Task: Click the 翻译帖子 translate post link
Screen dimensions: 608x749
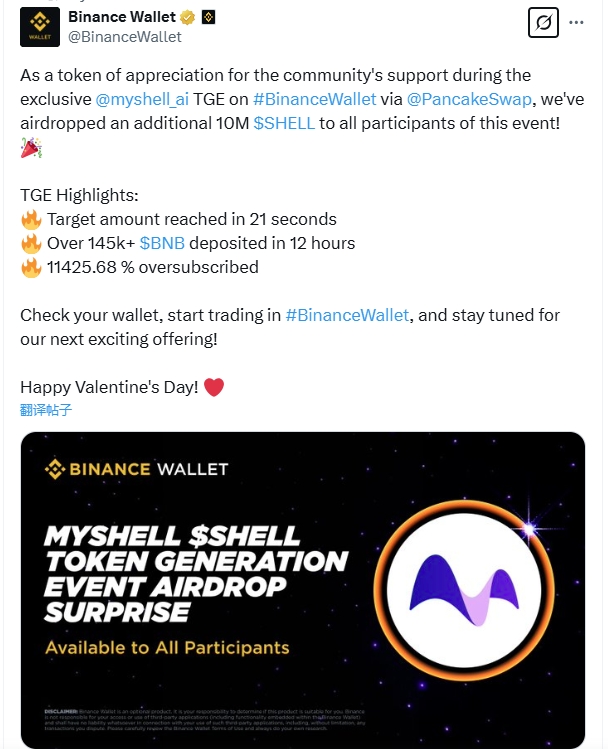Action: (46, 409)
